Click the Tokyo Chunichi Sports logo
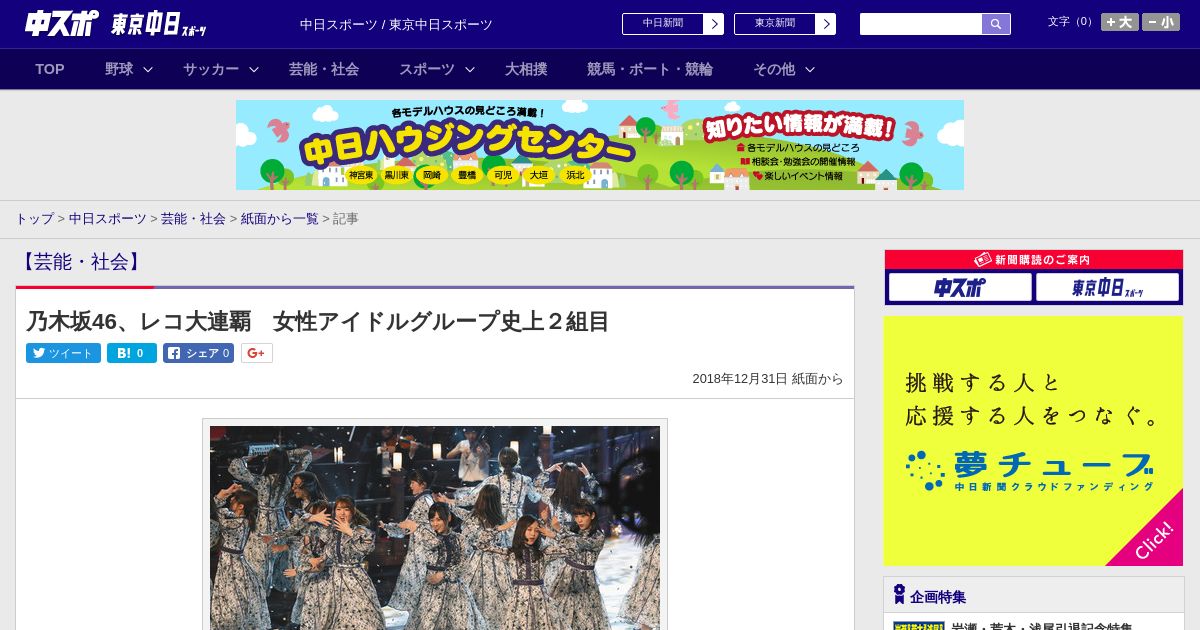This screenshot has height=630, width=1200. pyautogui.click(x=159, y=24)
